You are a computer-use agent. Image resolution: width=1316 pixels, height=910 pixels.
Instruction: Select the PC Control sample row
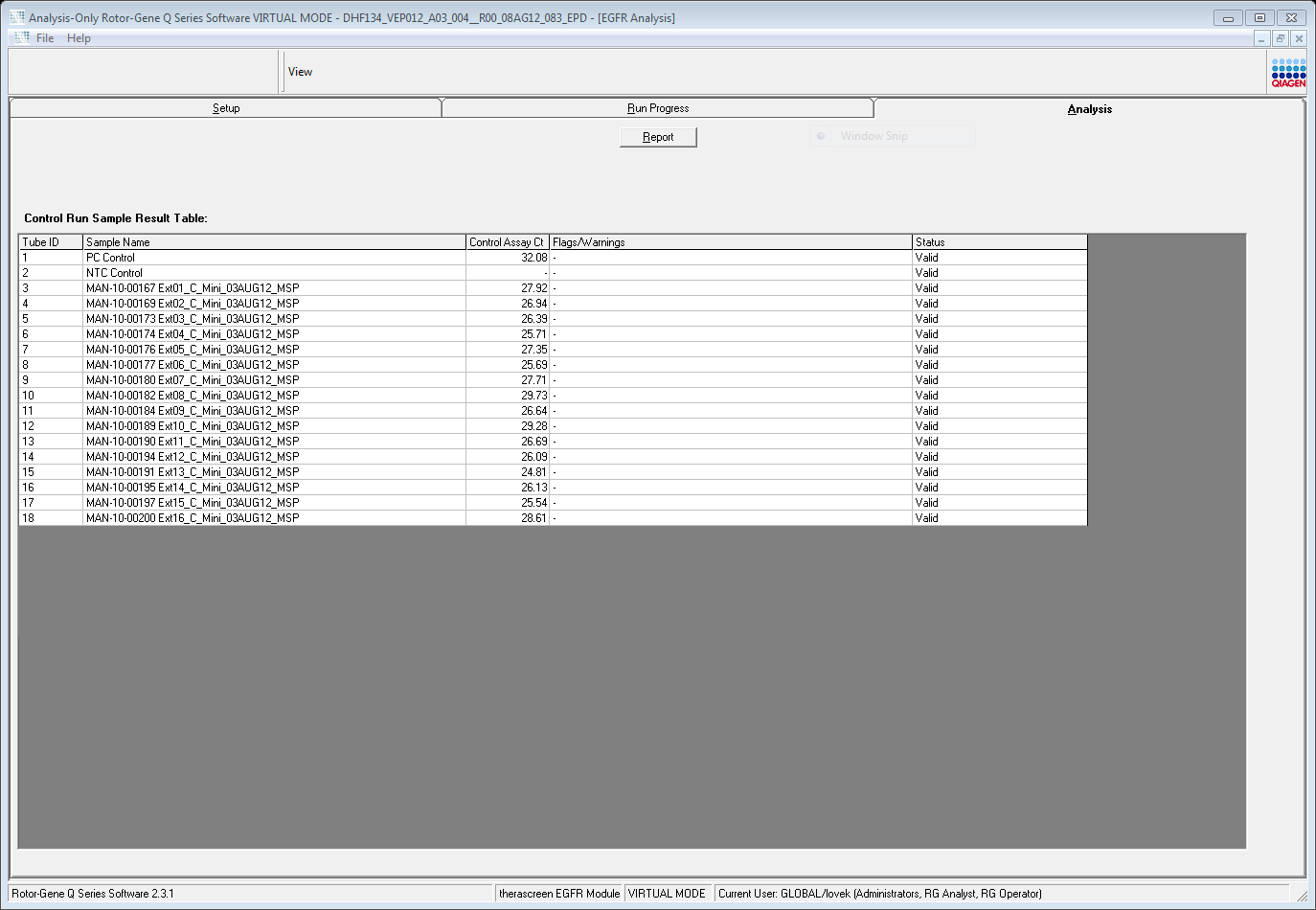pyautogui.click(x=553, y=258)
